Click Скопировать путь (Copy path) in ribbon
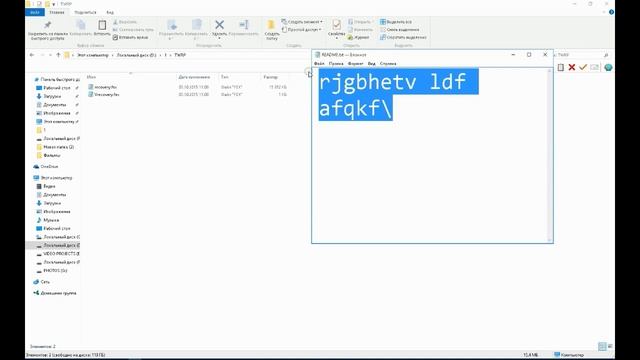This screenshot has height=360, width=640. 133,29
